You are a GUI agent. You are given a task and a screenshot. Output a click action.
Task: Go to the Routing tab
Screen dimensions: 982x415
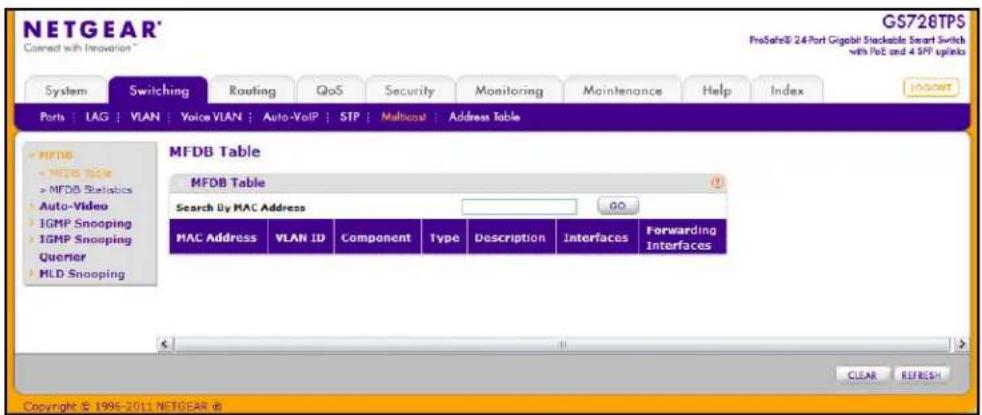point(252,91)
